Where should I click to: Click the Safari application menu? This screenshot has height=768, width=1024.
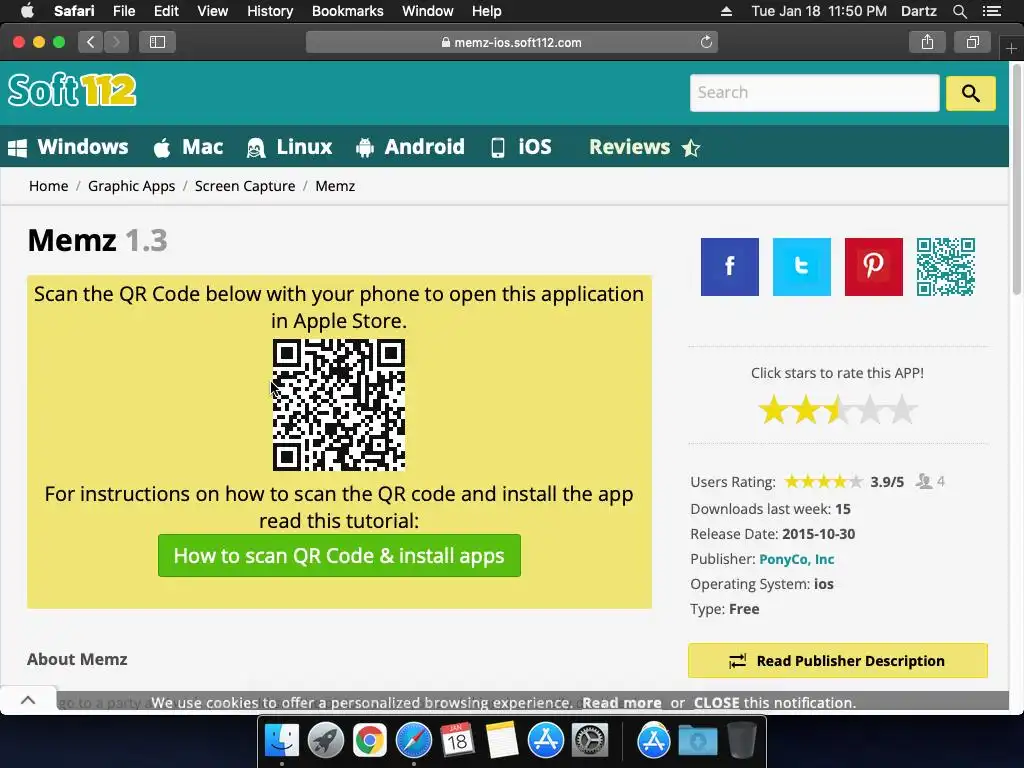[x=74, y=11]
